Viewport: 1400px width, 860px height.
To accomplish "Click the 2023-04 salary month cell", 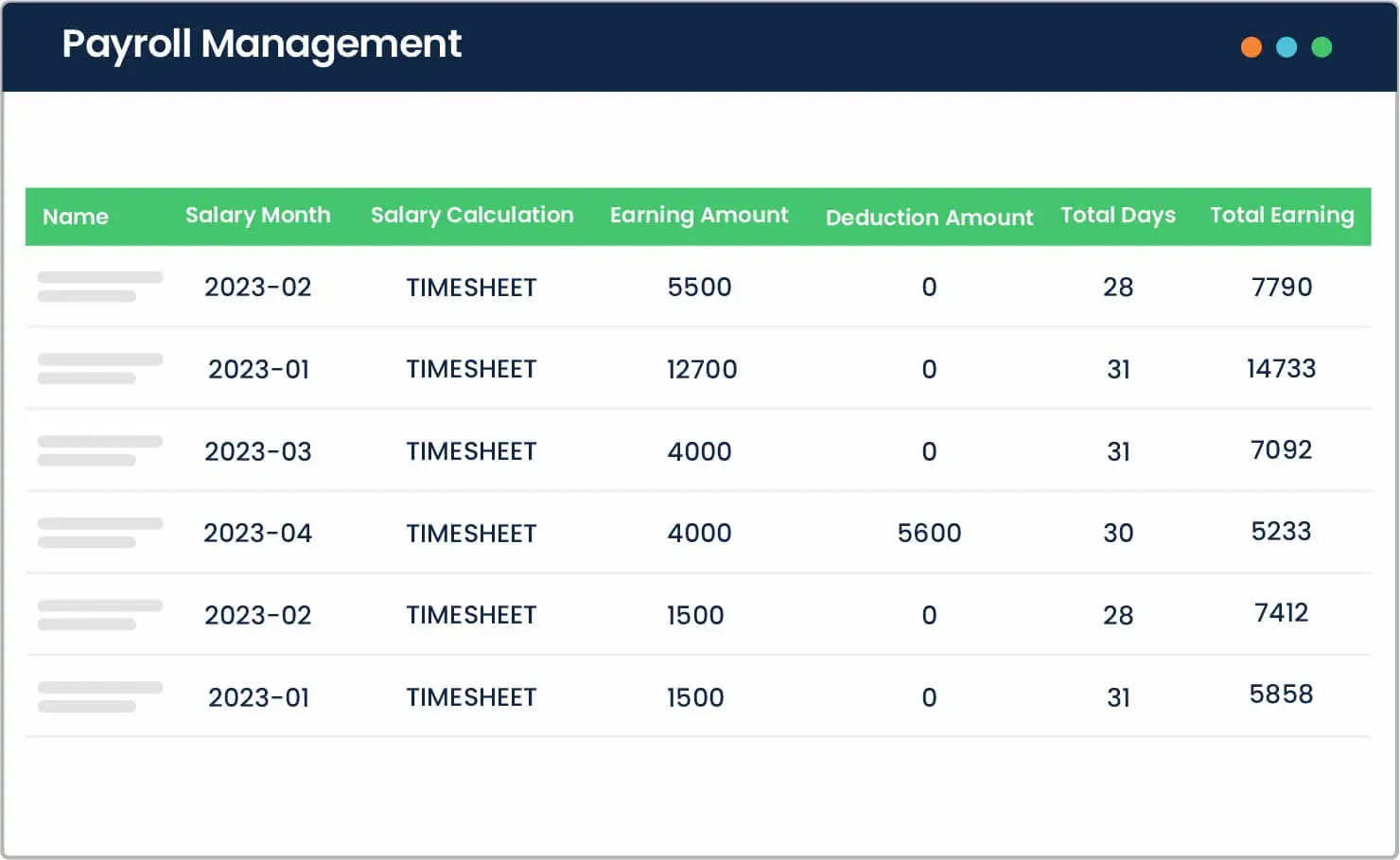I will pyautogui.click(x=257, y=534).
